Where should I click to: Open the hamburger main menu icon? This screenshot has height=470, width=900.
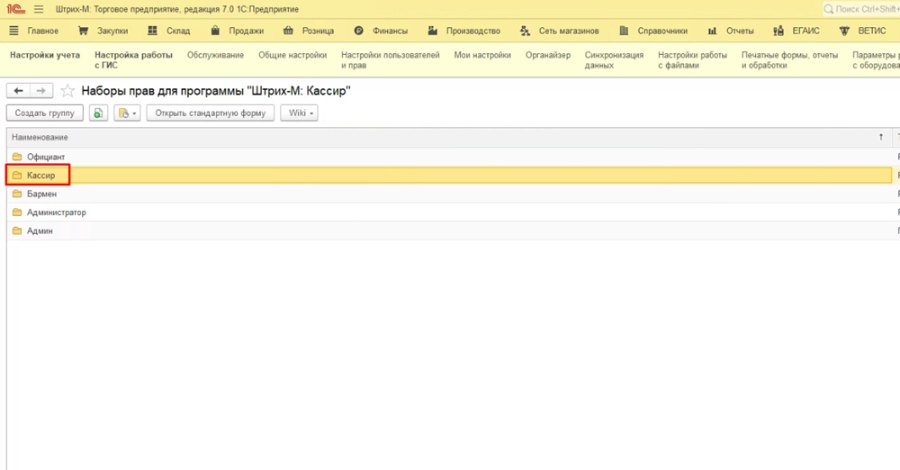pyautogui.click(x=38, y=9)
